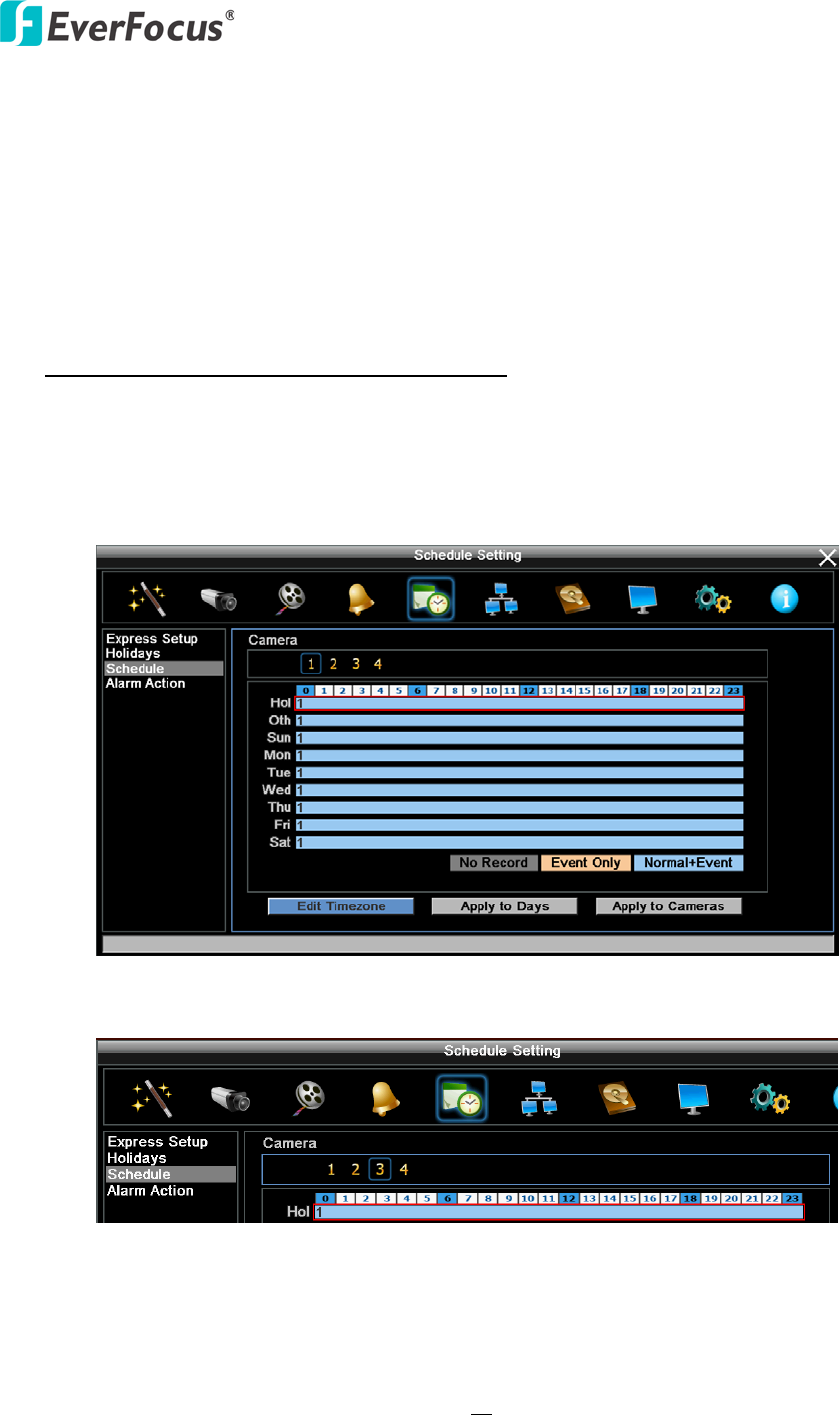Open Holidays in camera-1 window sidebar
This screenshot has width=839, height=1415.
click(135, 653)
